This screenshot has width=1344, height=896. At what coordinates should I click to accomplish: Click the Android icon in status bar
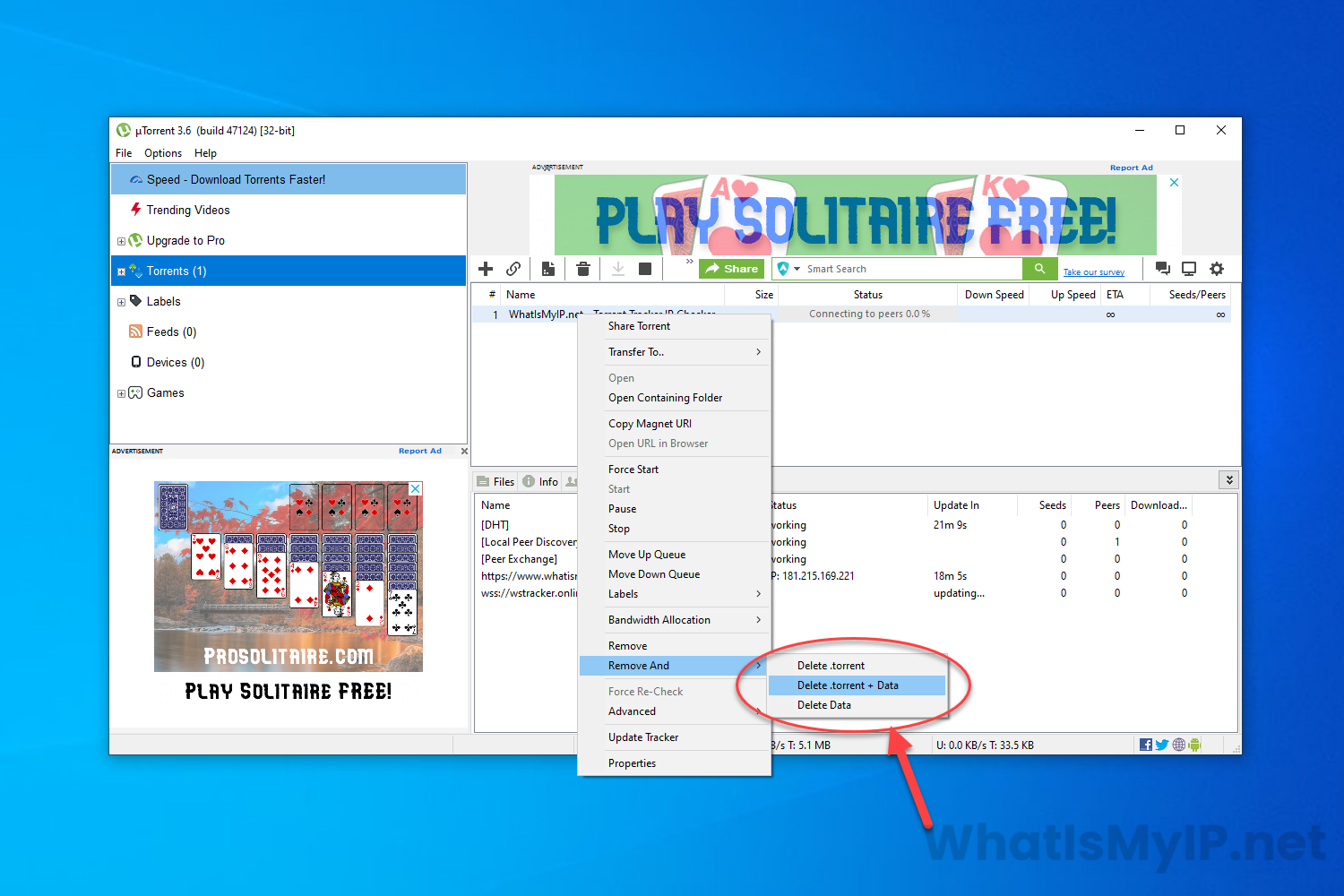pyautogui.click(x=1194, y=745)
